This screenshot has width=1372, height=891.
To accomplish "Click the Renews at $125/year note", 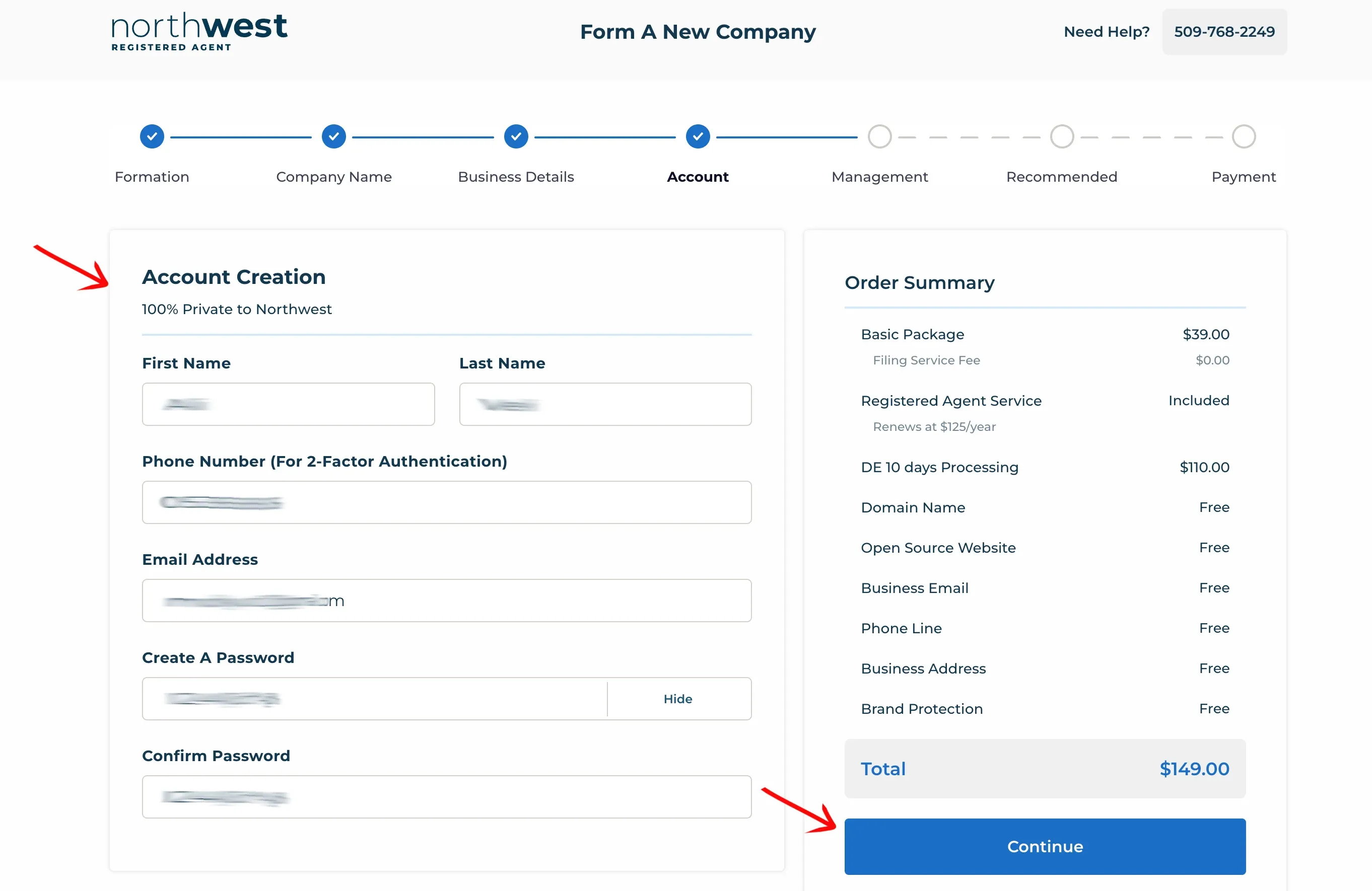I will tap(934, 426).
